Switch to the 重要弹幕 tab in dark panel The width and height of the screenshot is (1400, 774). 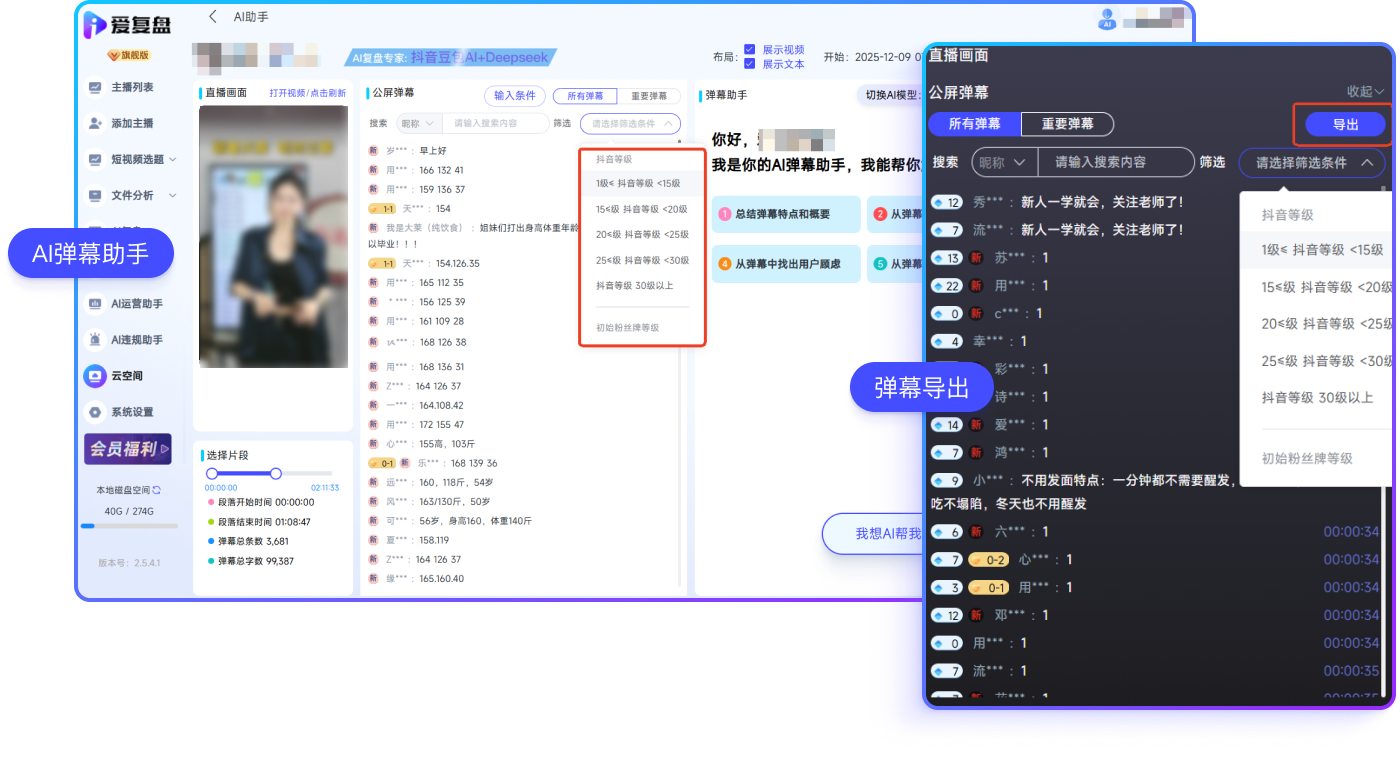[1067, 124]
